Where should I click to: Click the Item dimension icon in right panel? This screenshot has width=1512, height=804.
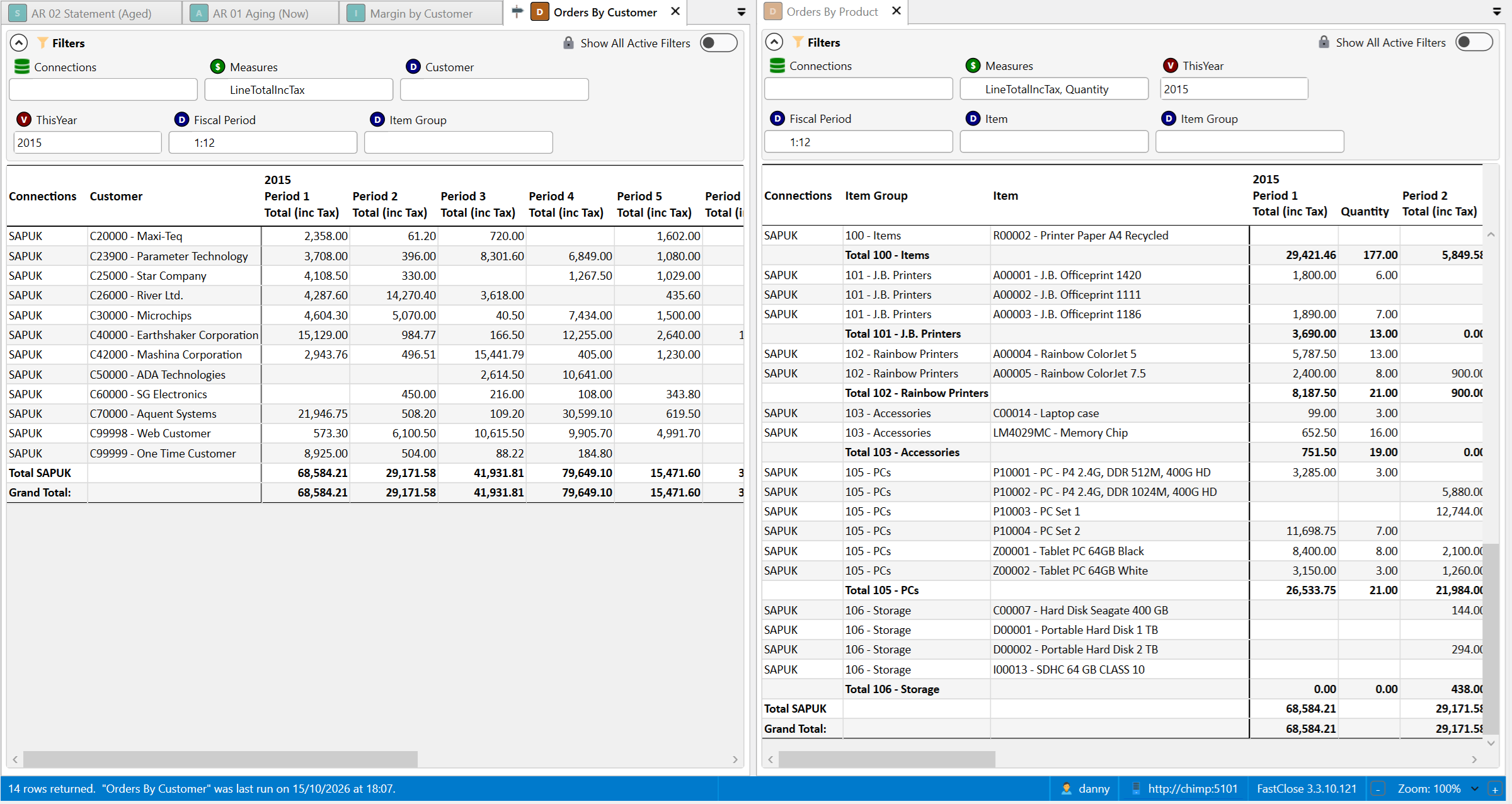[x=973, y=118]
